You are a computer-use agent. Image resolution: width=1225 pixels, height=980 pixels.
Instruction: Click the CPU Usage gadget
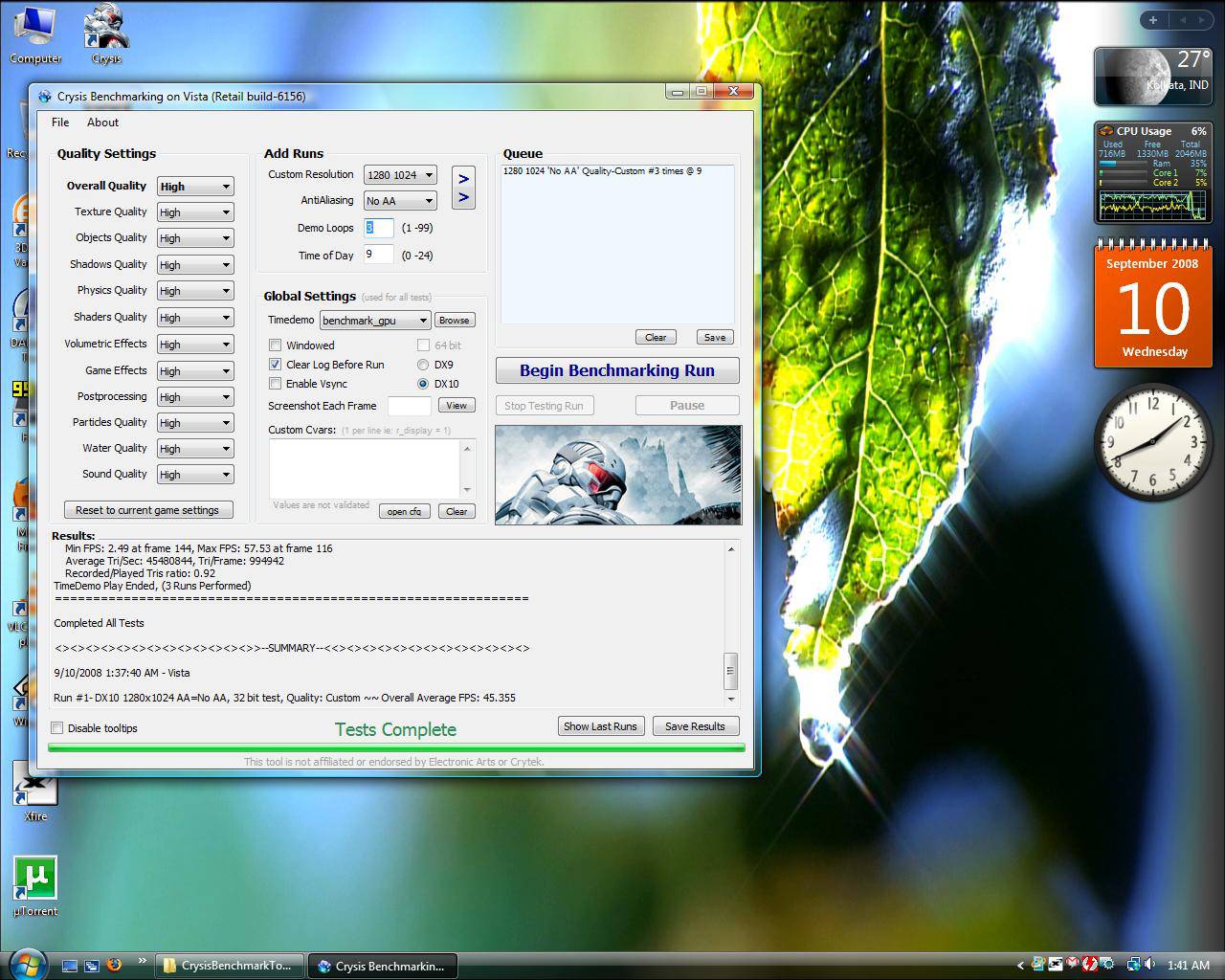(x=1153, y=171)
